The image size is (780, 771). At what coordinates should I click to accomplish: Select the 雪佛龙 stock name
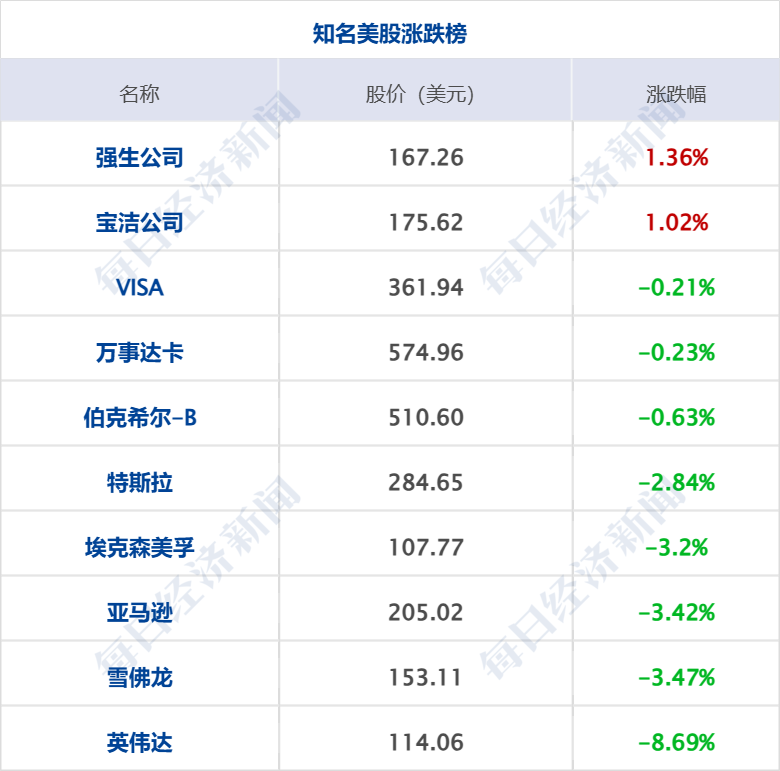click(x=139, y=677)
